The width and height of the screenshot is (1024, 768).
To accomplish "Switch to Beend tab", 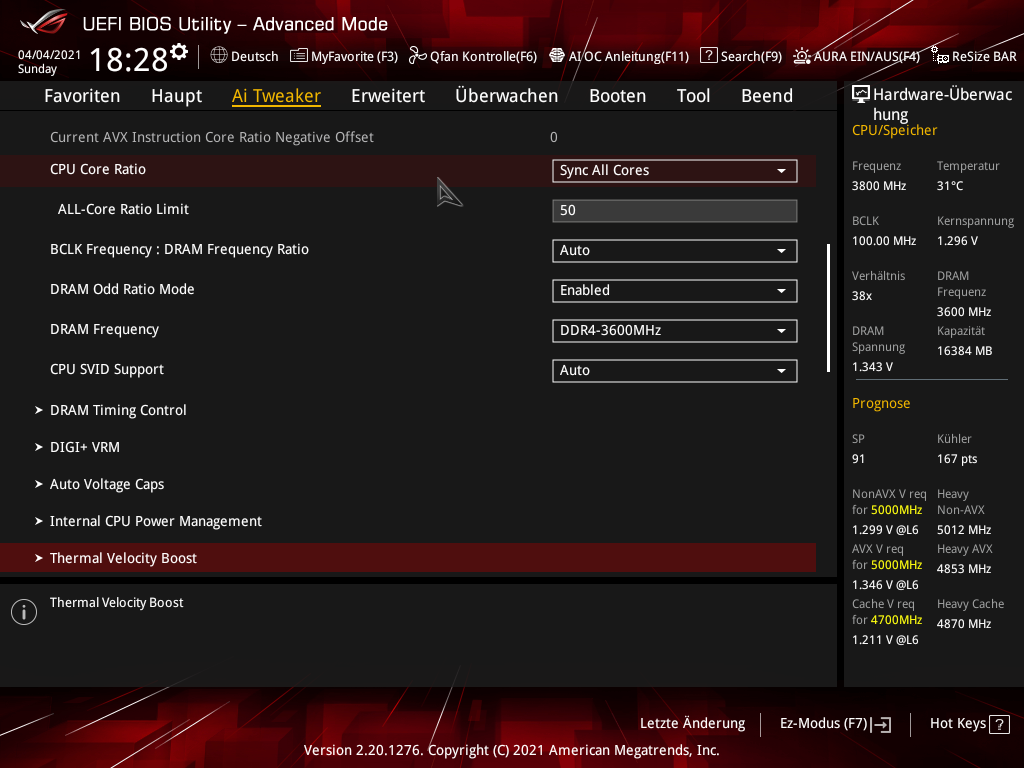I will point(767,96).
